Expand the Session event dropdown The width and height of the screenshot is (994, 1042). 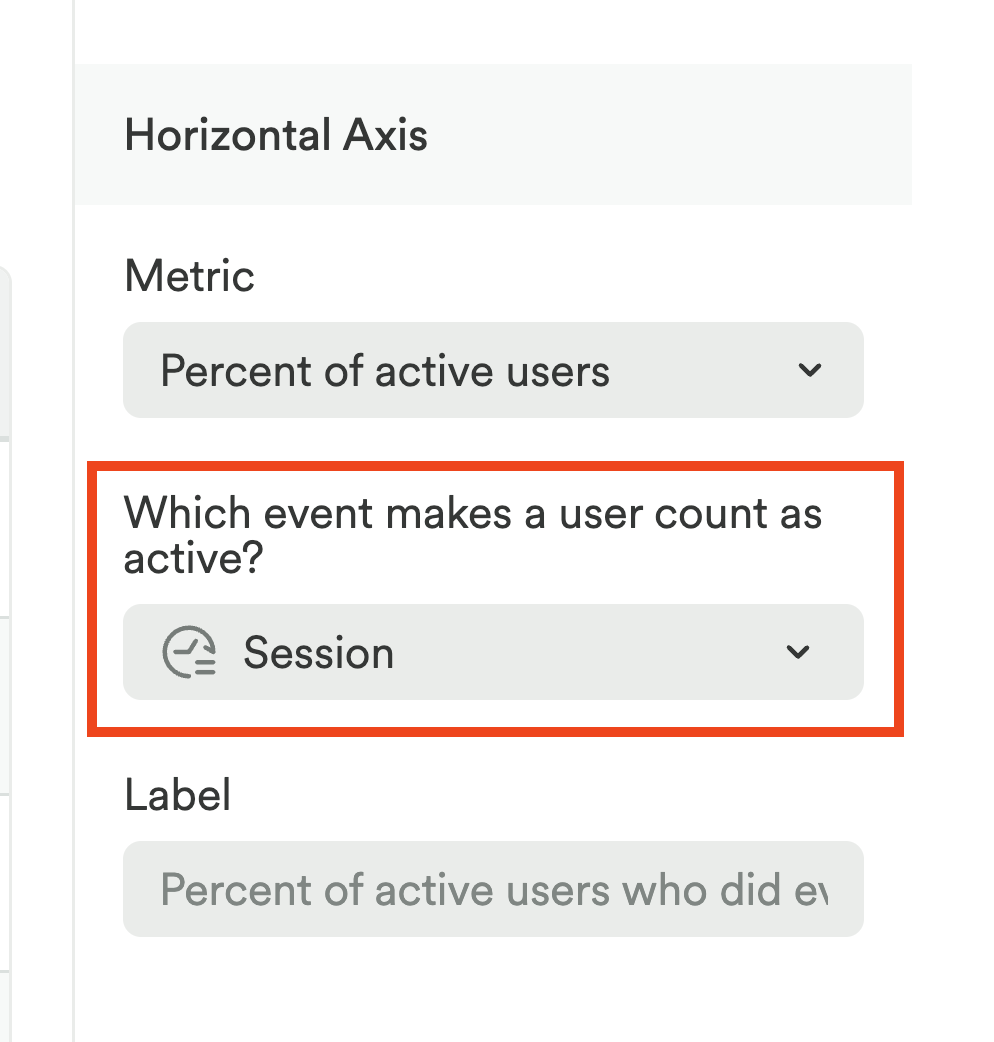(x=492, y=653)
